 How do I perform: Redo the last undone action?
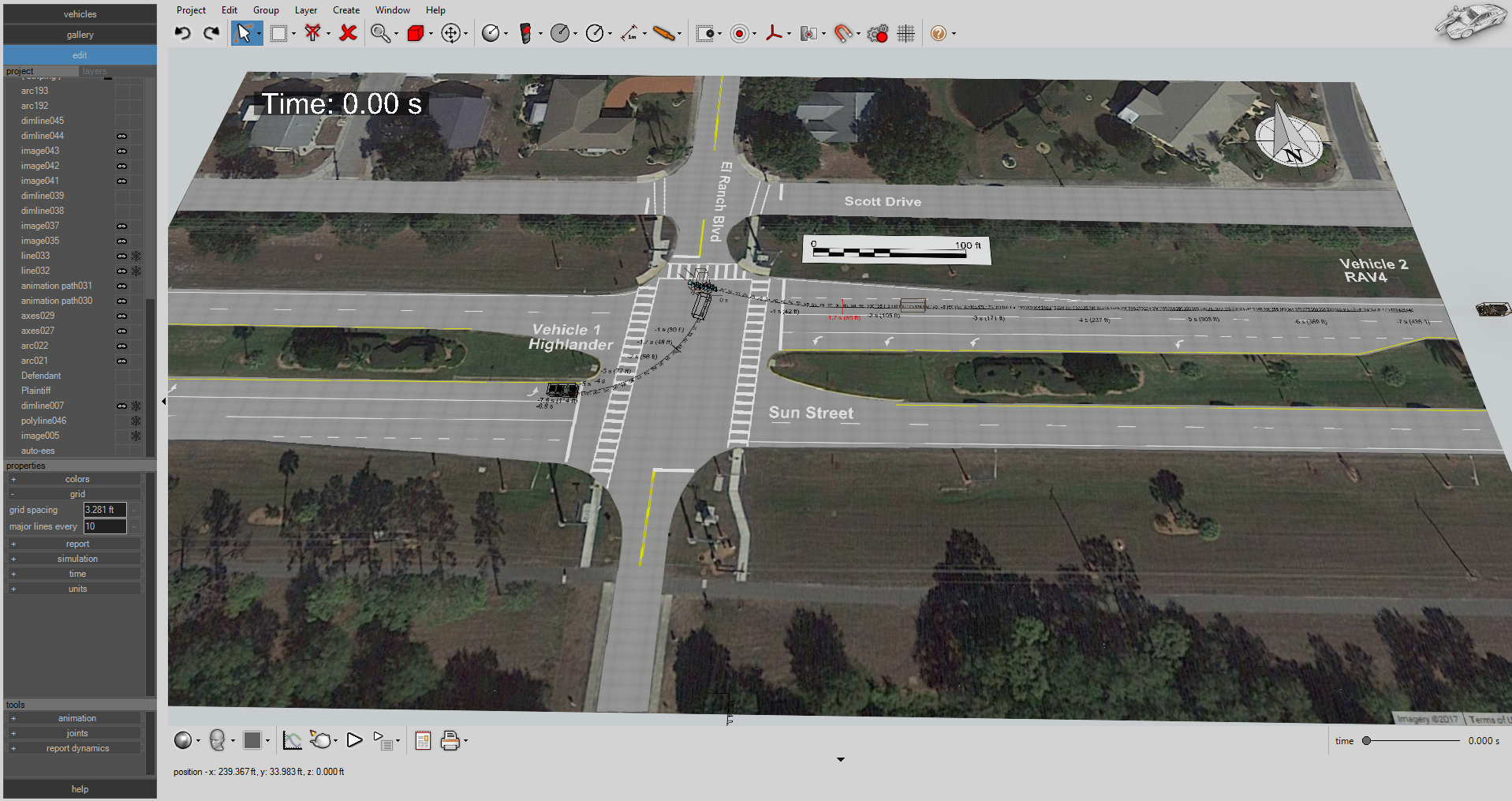[x=211, y=33]
